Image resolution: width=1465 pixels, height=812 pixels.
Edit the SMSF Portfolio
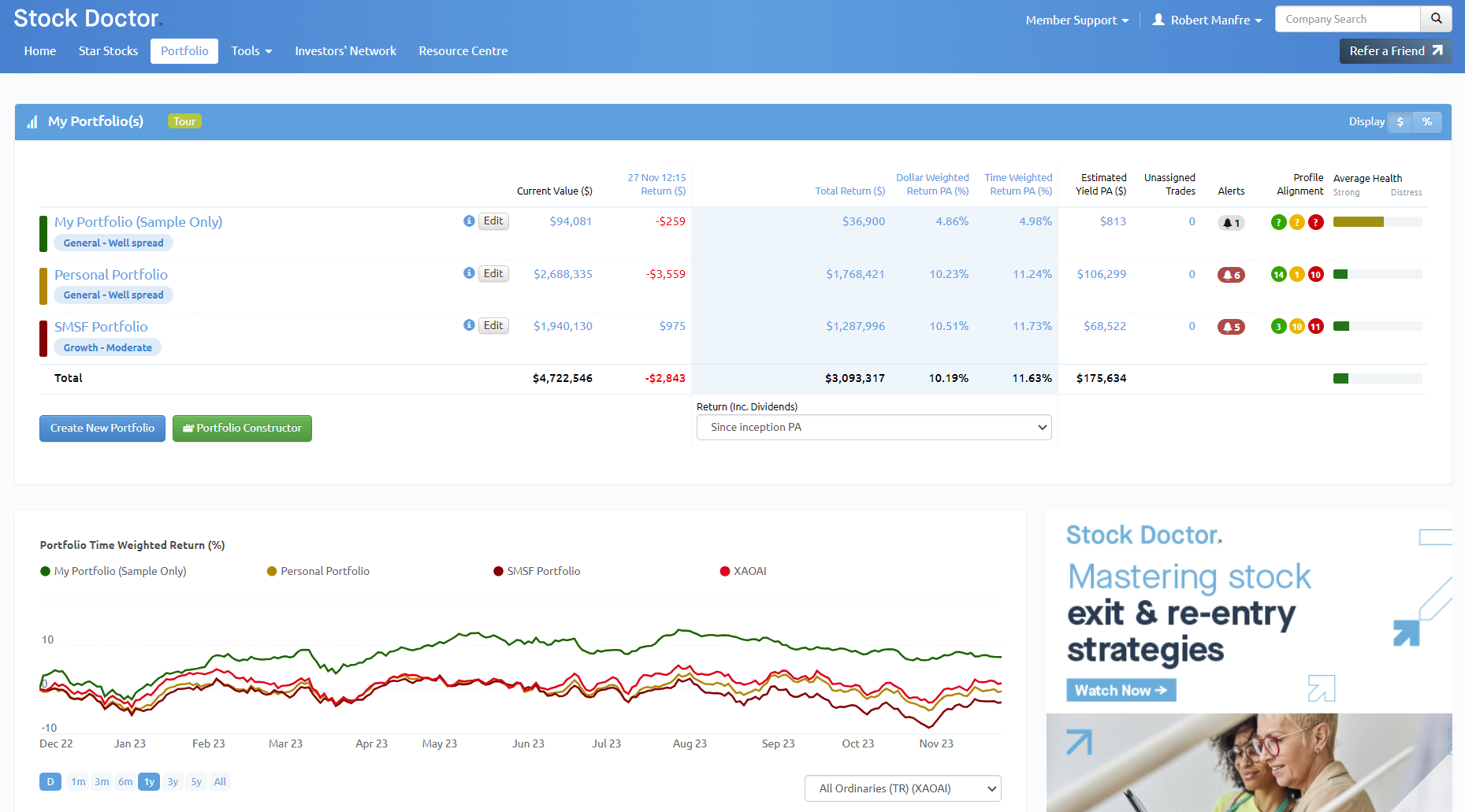point(493,325)
